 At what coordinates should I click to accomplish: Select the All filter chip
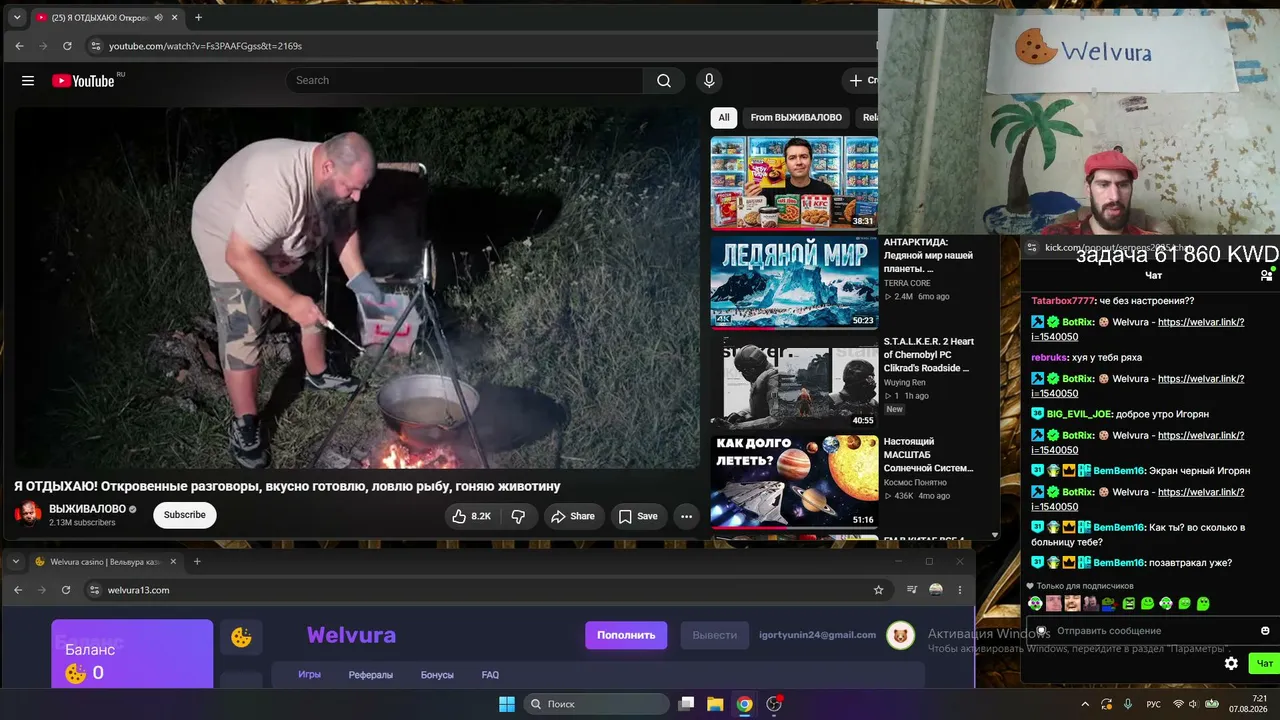(x=724, y=118)
